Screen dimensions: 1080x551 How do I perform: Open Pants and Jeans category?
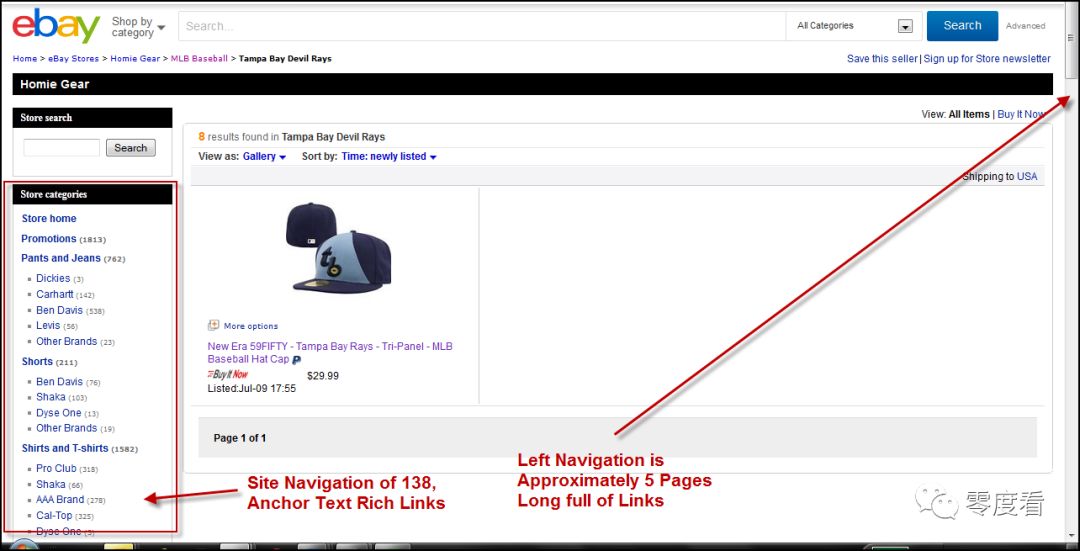[x=61, y=258]
